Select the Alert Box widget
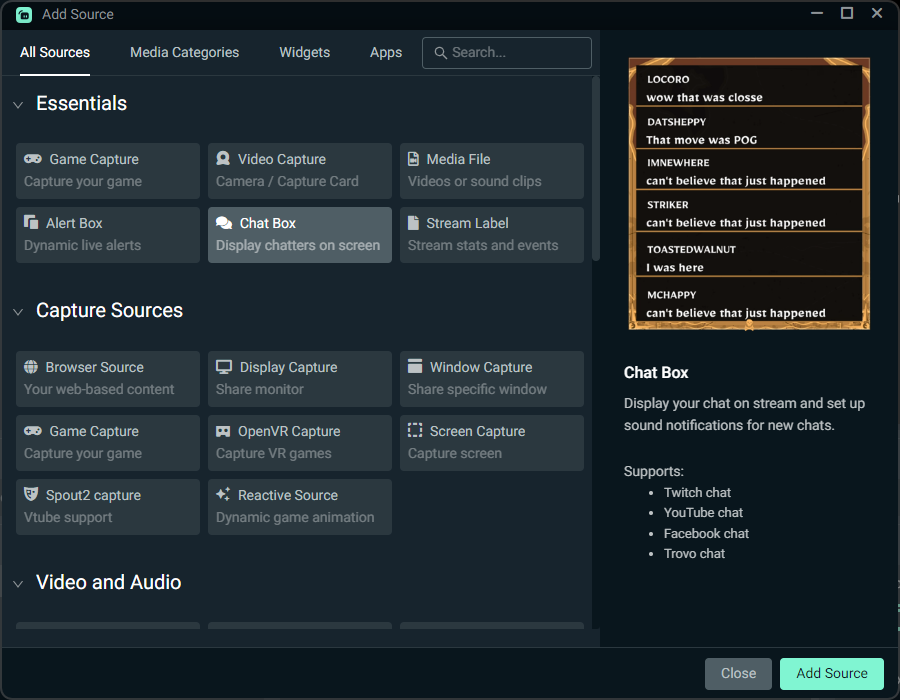900x700 pixels. (x=107, y=234)
